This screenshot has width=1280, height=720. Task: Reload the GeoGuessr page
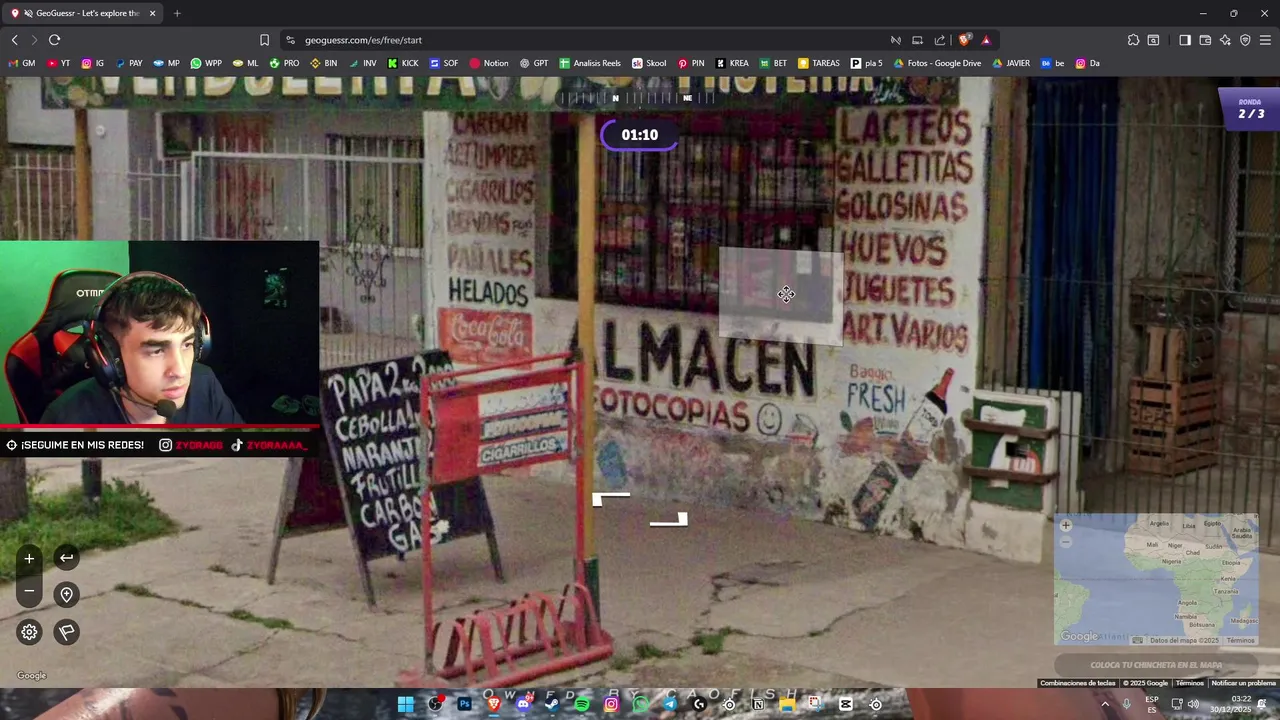pos(54,40)
